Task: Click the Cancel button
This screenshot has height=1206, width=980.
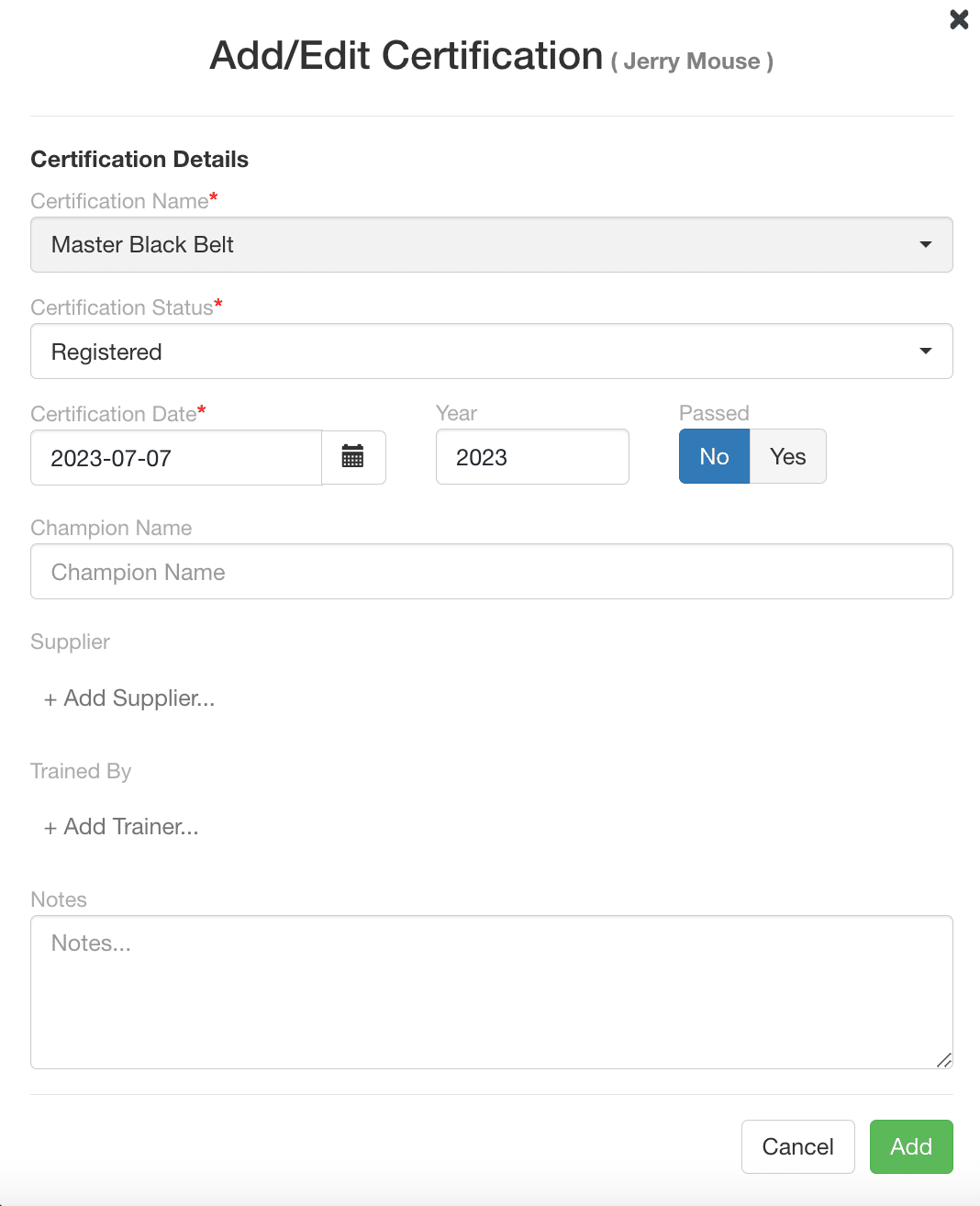Action: 797,1146
